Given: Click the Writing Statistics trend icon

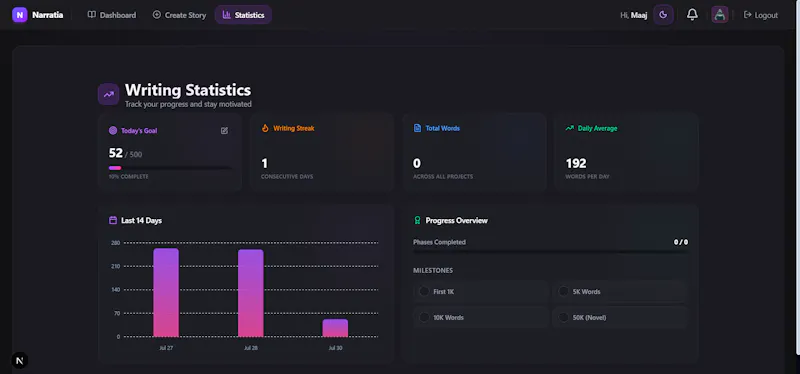Looking at the screenshot, I should pos(109,94).
